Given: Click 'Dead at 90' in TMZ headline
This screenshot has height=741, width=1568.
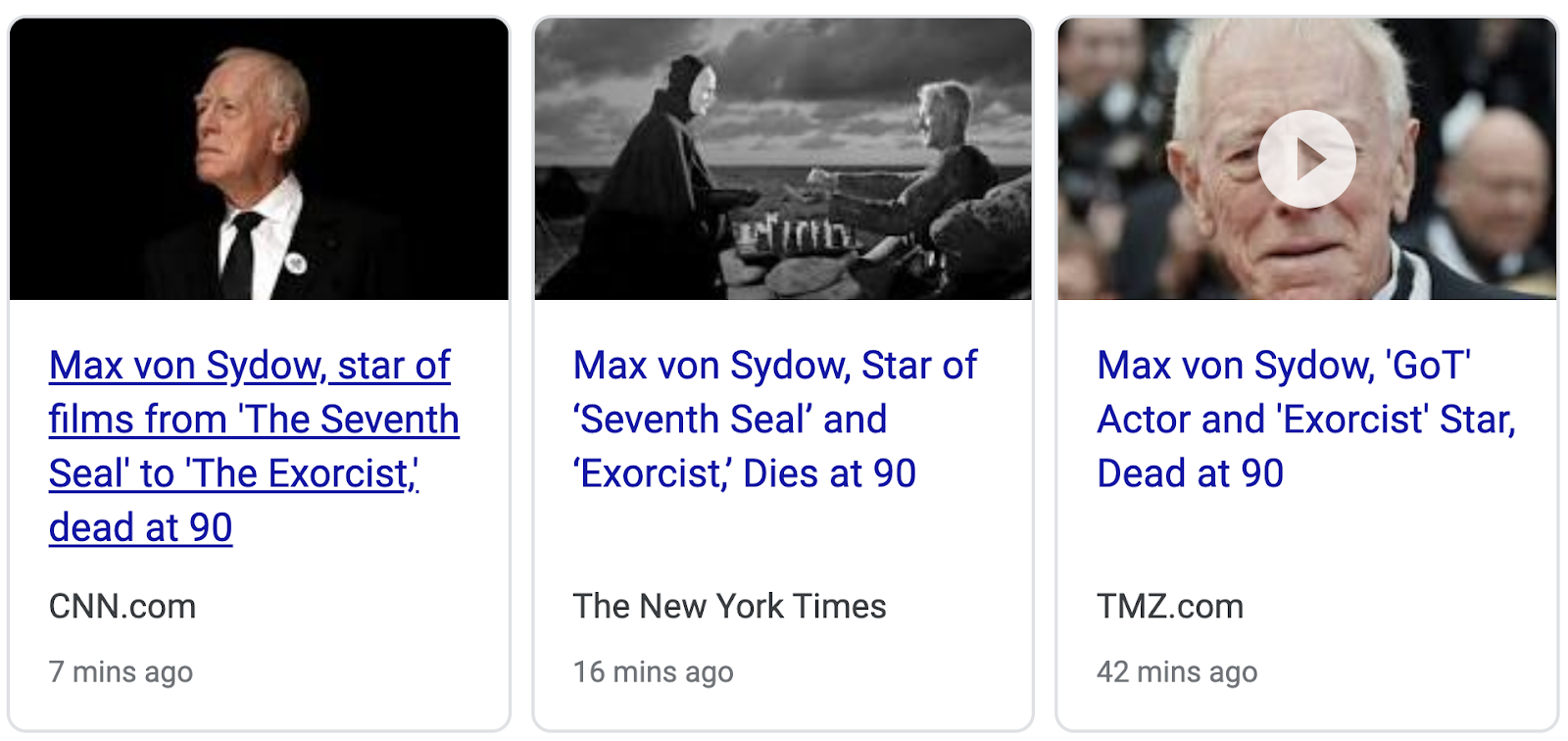Looking at the screenshot, I should [1190, 474].
